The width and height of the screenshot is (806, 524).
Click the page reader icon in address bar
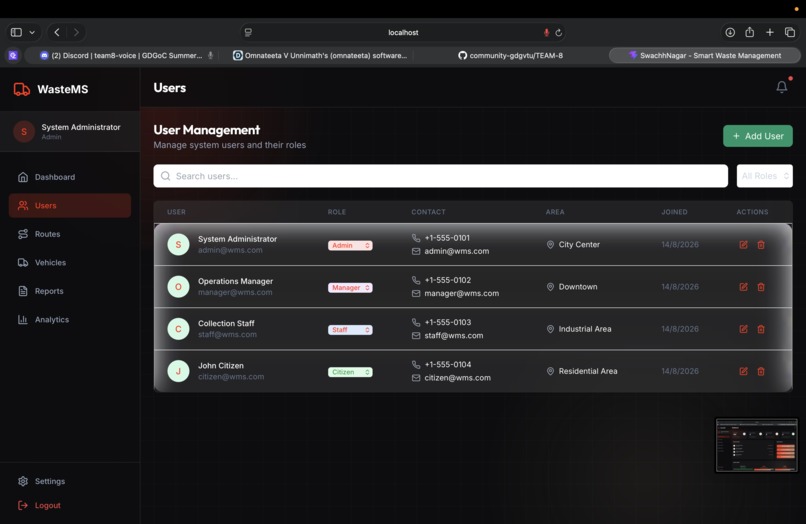click(x=248, y=32)
